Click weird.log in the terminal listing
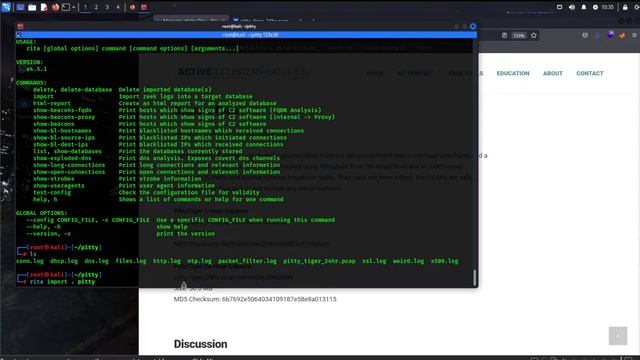Screen dimensions: 640x360 408,261
